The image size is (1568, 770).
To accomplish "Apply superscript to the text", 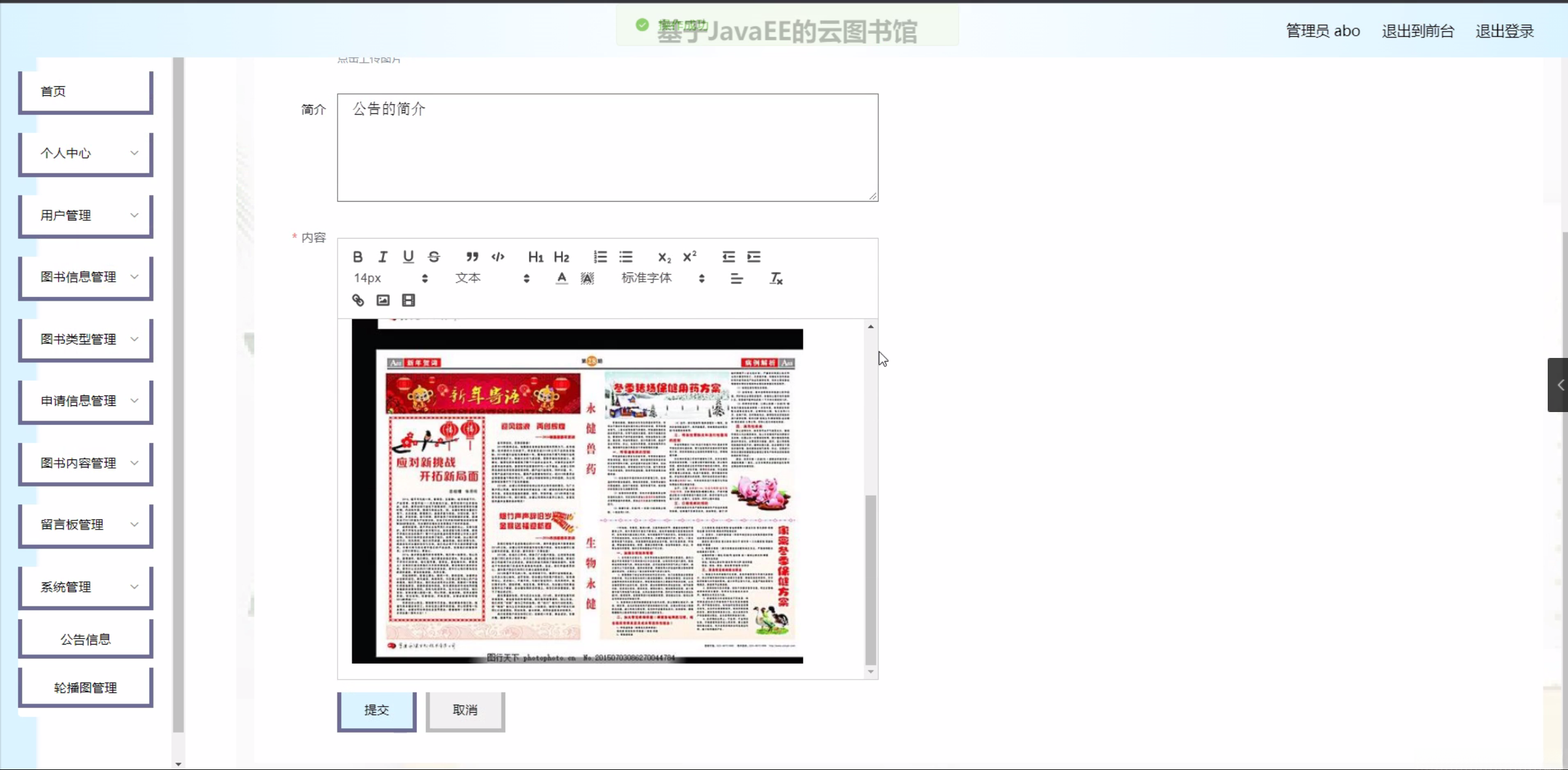I will 690,256.
